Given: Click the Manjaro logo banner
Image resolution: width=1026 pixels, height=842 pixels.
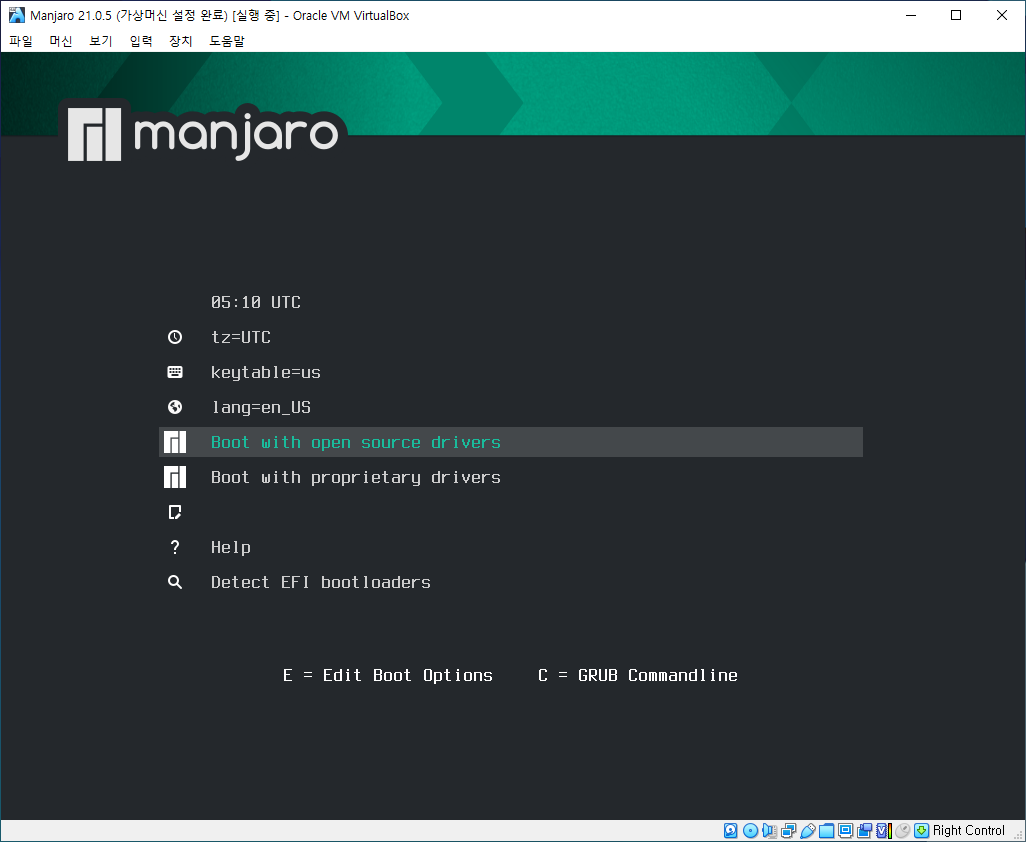Looking at the screenshot, I should pyautogui.click(x=203, y=133).
